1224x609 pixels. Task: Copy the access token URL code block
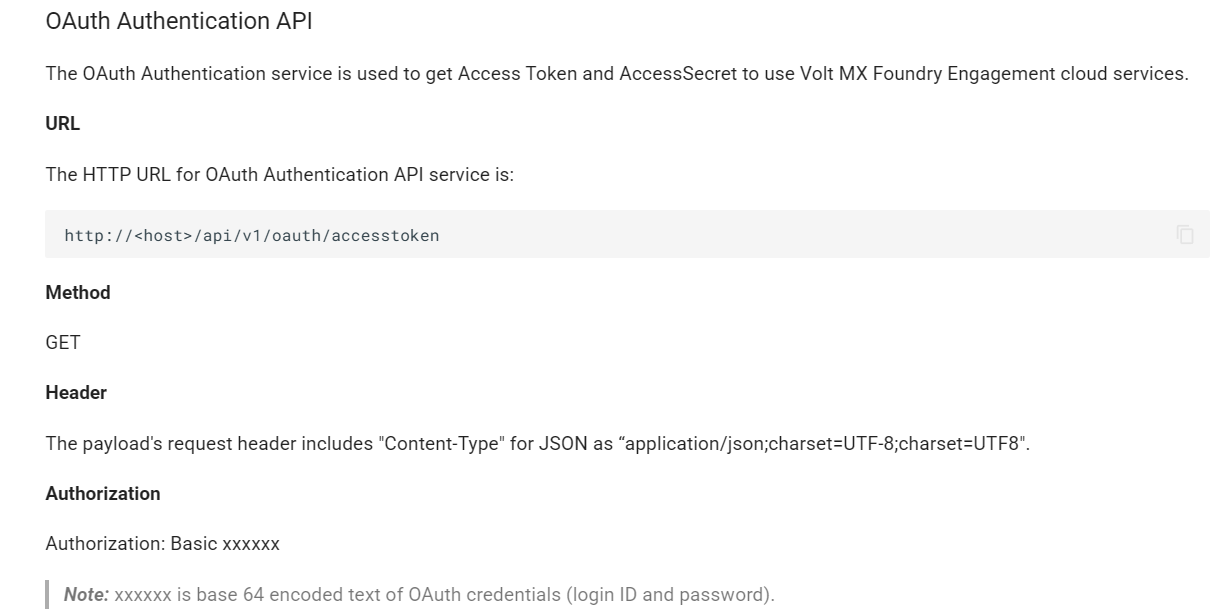coord(1185,235)
